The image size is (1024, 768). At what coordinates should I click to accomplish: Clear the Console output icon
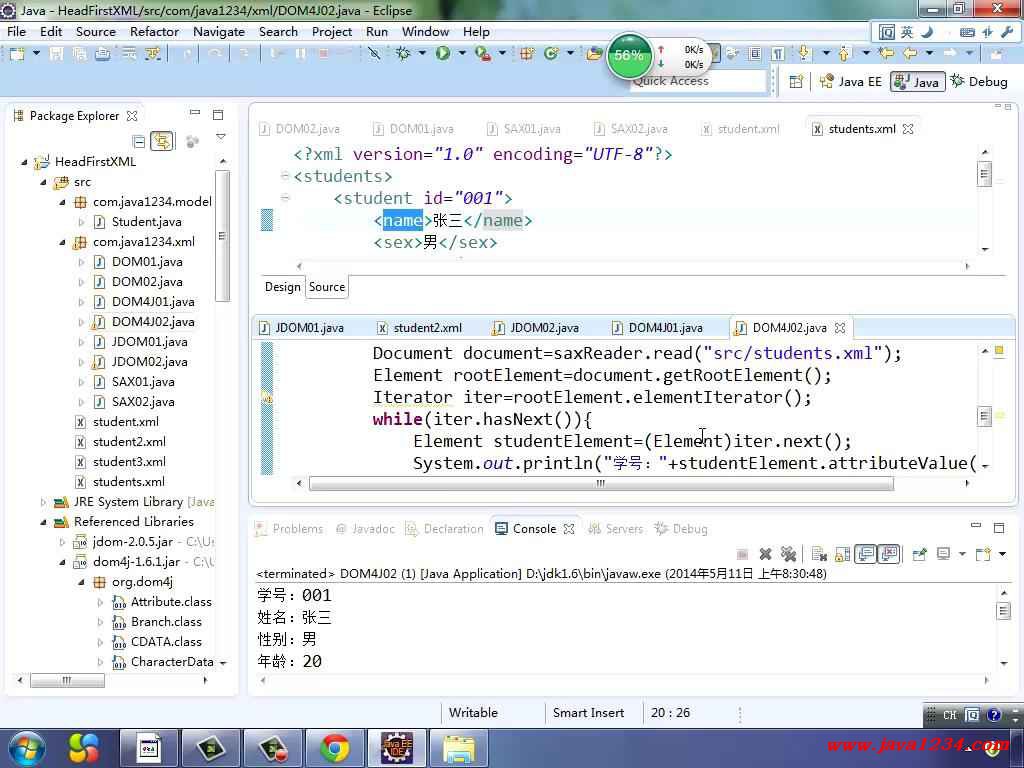[x=819, y=554]
